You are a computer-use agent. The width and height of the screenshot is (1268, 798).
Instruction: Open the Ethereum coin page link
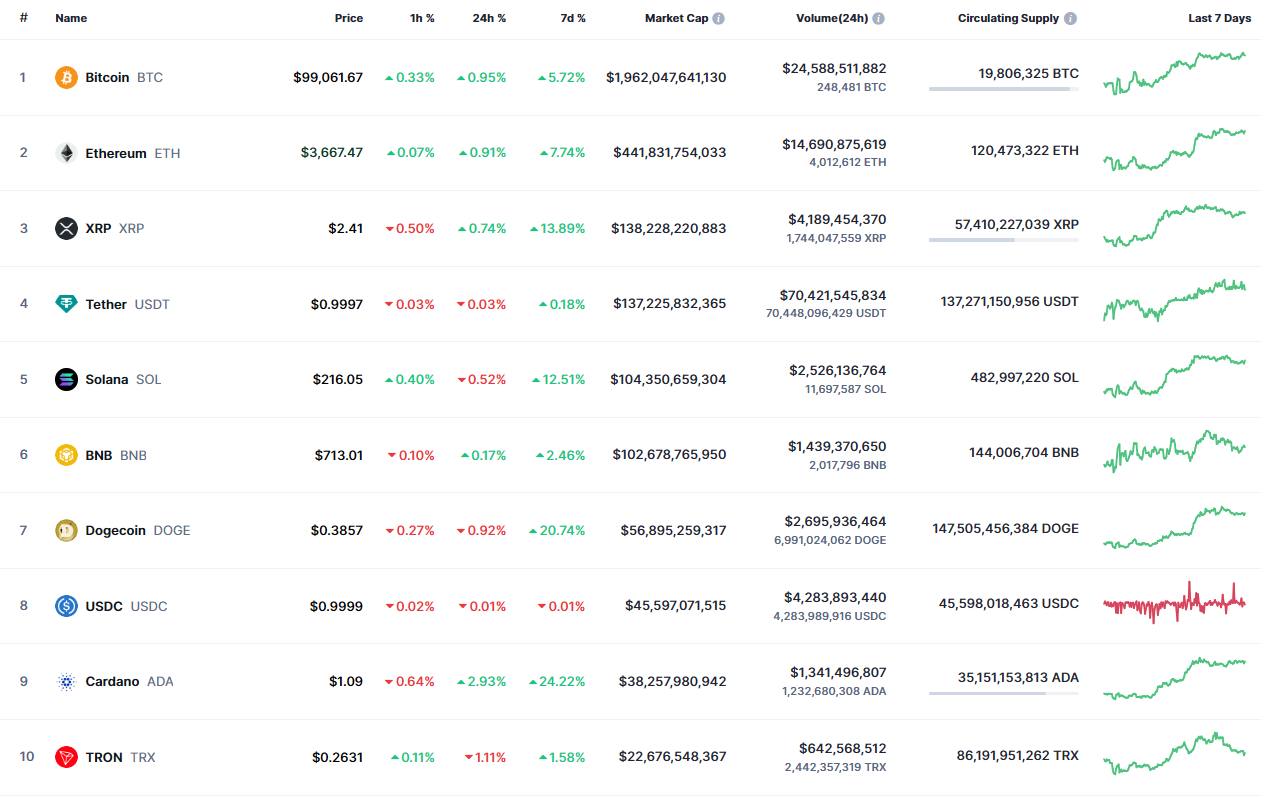point(133,153)
